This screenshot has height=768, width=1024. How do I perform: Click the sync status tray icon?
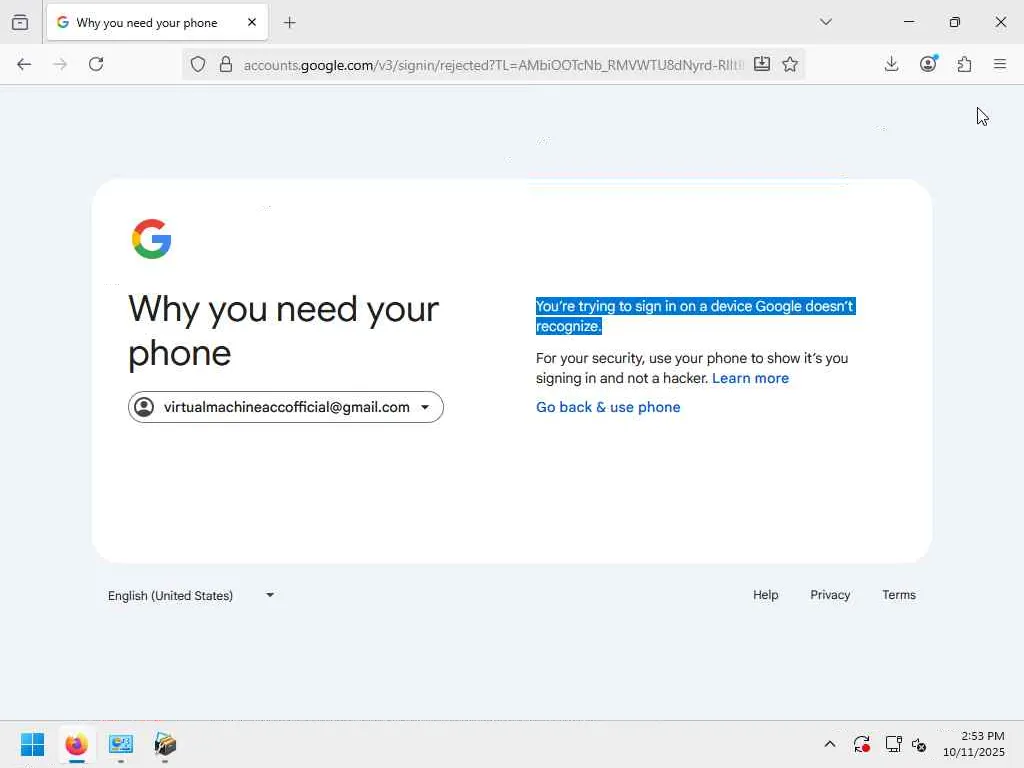tap(861, 744)
